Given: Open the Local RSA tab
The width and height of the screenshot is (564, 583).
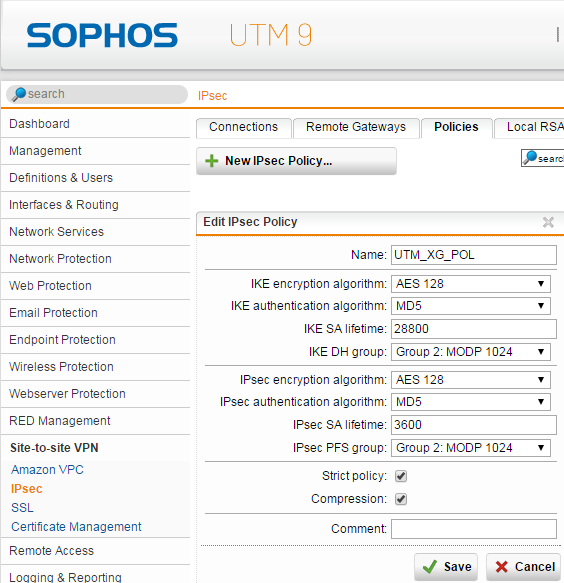Looking at the screenshot, I should [530, 128].
